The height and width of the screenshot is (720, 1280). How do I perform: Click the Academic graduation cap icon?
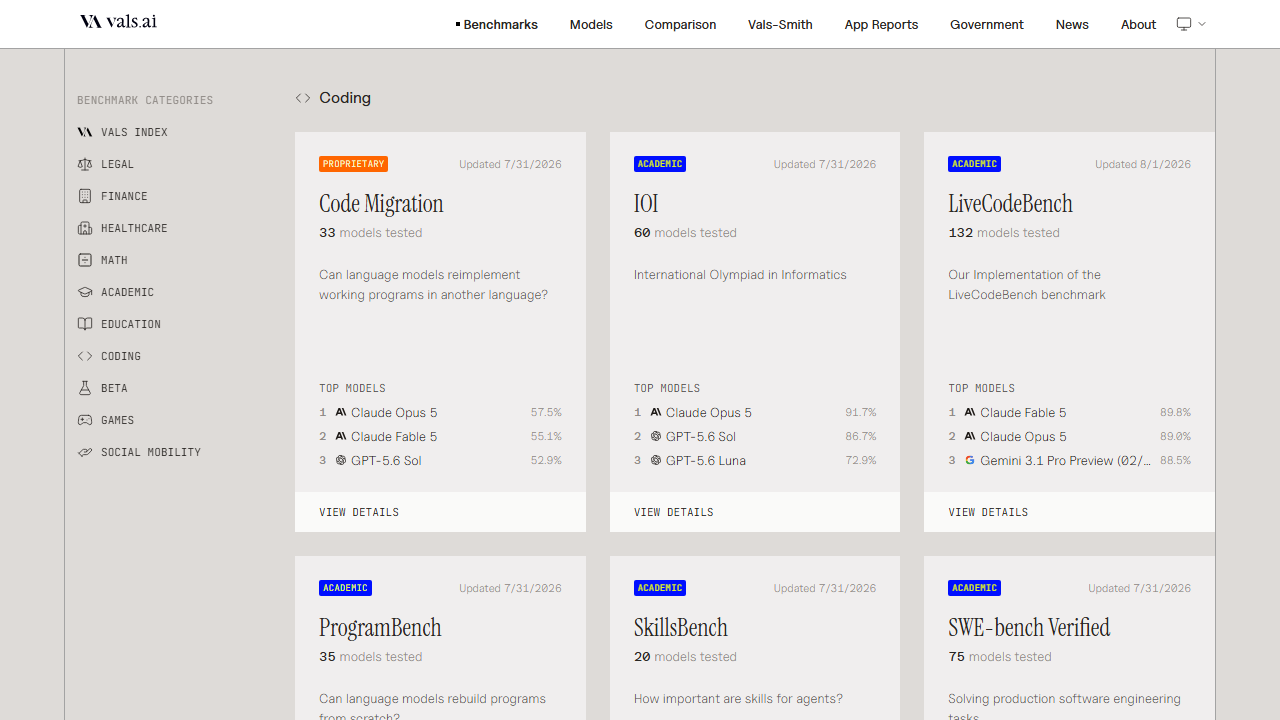tap(85, 292)
